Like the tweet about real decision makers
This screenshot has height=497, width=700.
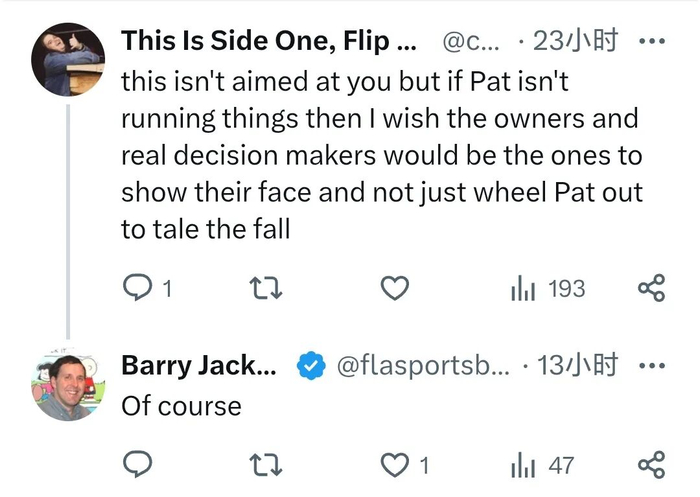[x=396, y=289]
